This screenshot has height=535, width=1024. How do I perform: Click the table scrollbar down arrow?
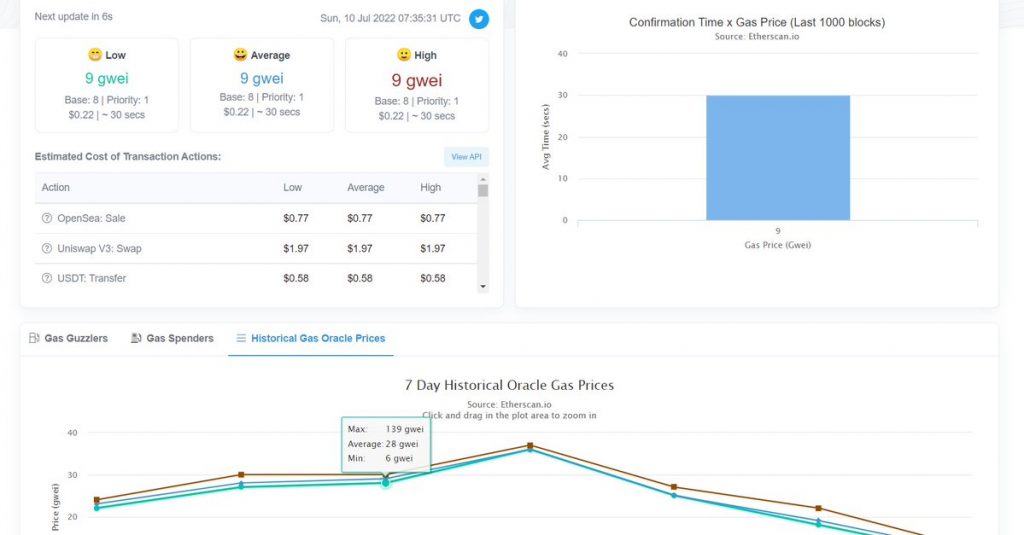[x=483, y=287]
